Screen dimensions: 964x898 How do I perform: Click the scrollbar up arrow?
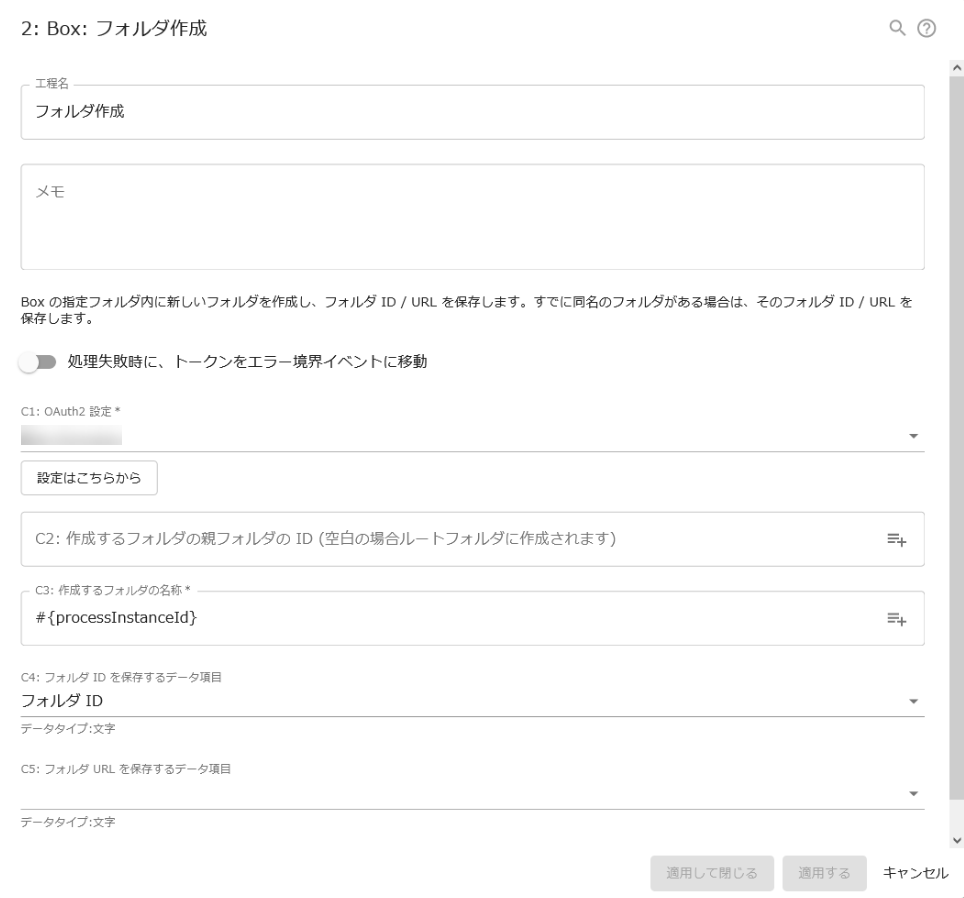point(956,65)
